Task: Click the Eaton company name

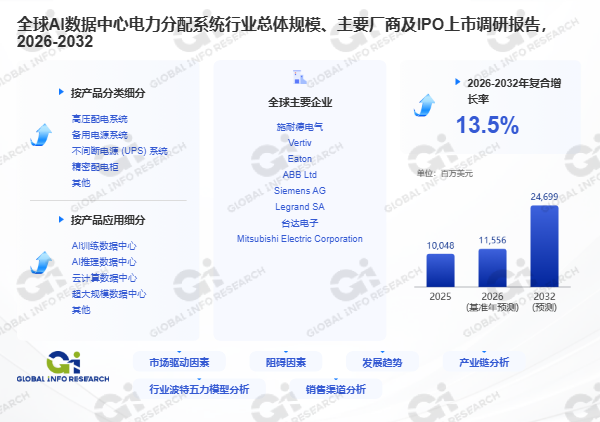Action: (300, 159)
